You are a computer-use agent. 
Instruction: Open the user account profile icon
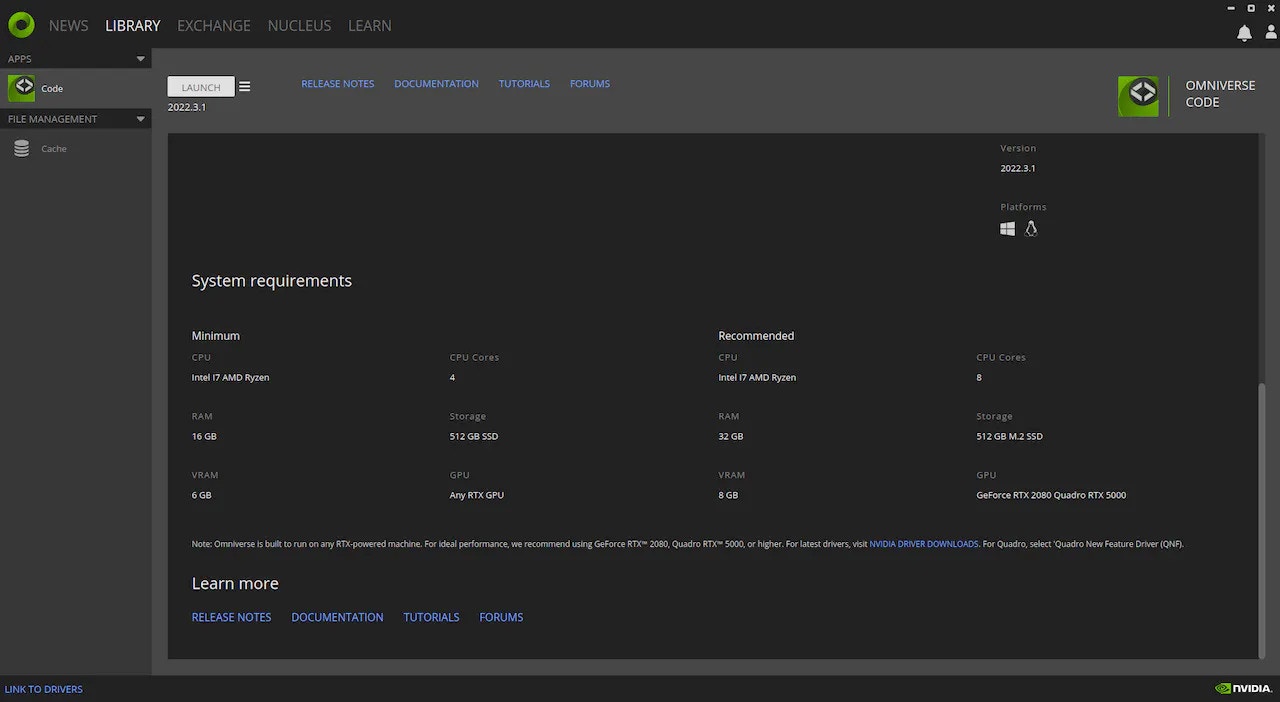[1271, 33]
